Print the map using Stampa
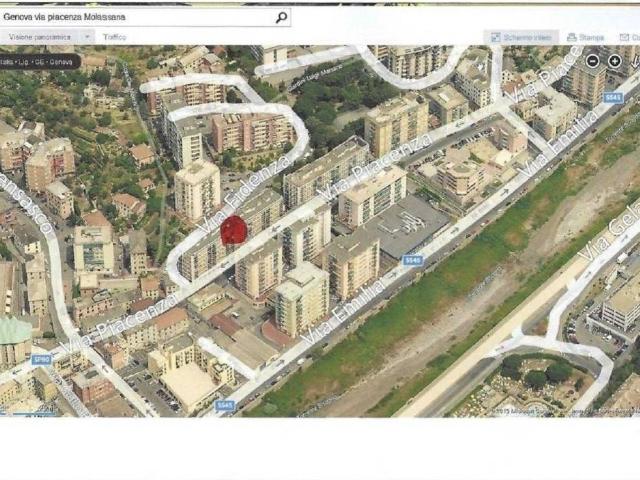Image resolution: width=640 pixels, height=480 pixels. click(585, 37)
